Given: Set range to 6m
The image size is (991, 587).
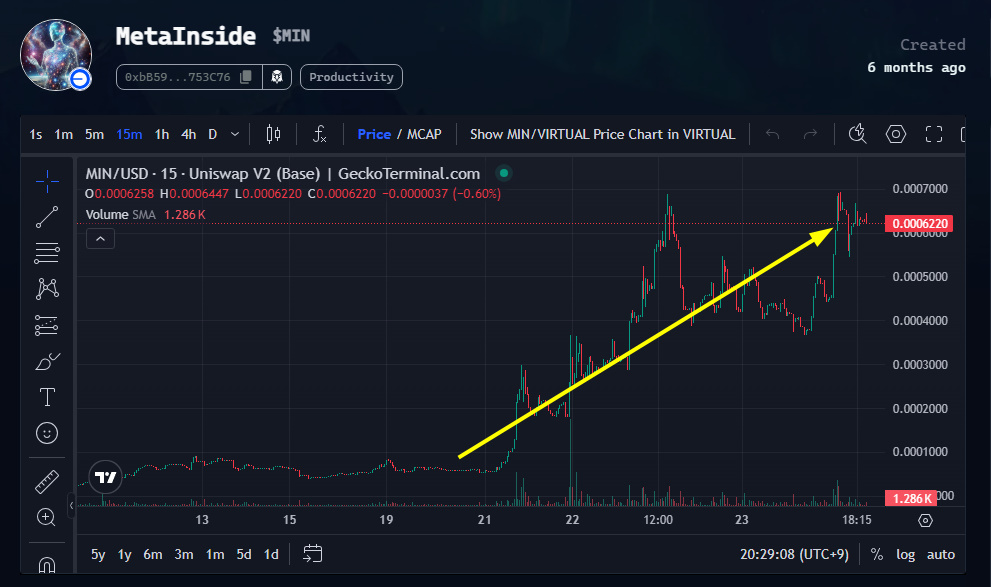Looking at the screenshot, I should coord(152,554).
